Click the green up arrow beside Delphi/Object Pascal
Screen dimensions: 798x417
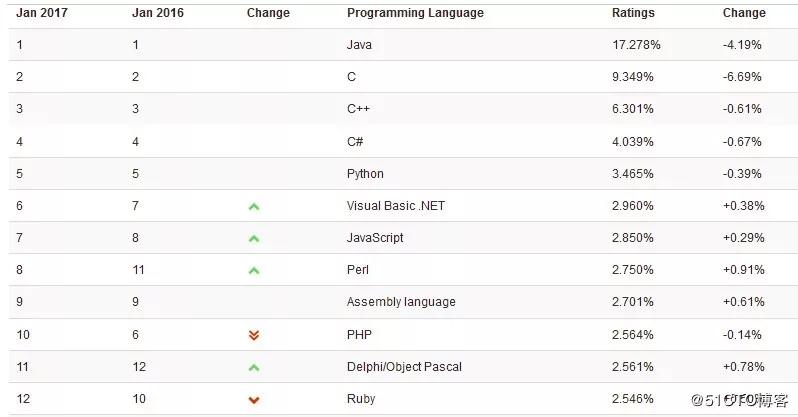(x=254, y=367)
